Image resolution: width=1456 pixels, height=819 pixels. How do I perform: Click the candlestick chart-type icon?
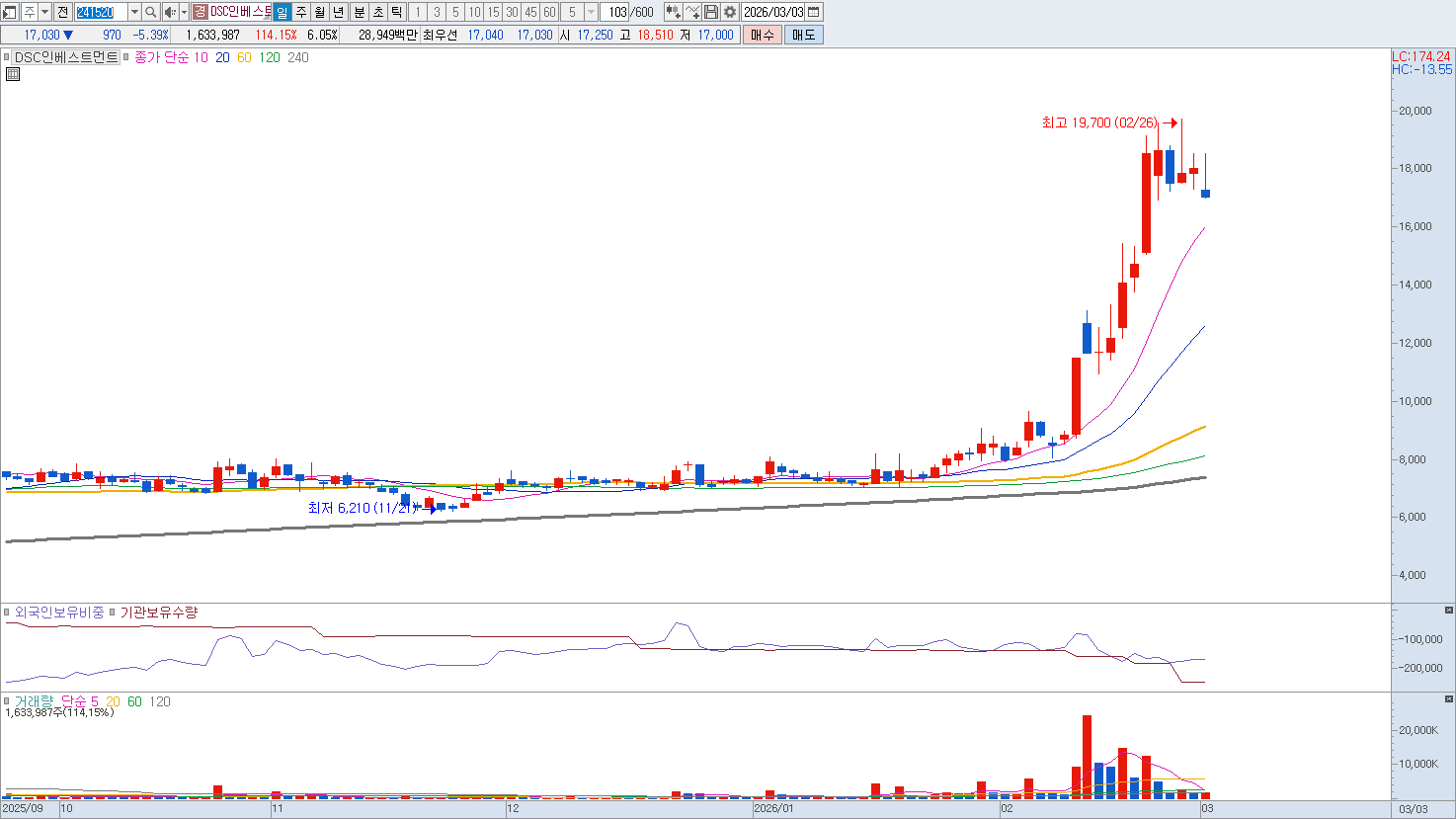pos(674,12)
